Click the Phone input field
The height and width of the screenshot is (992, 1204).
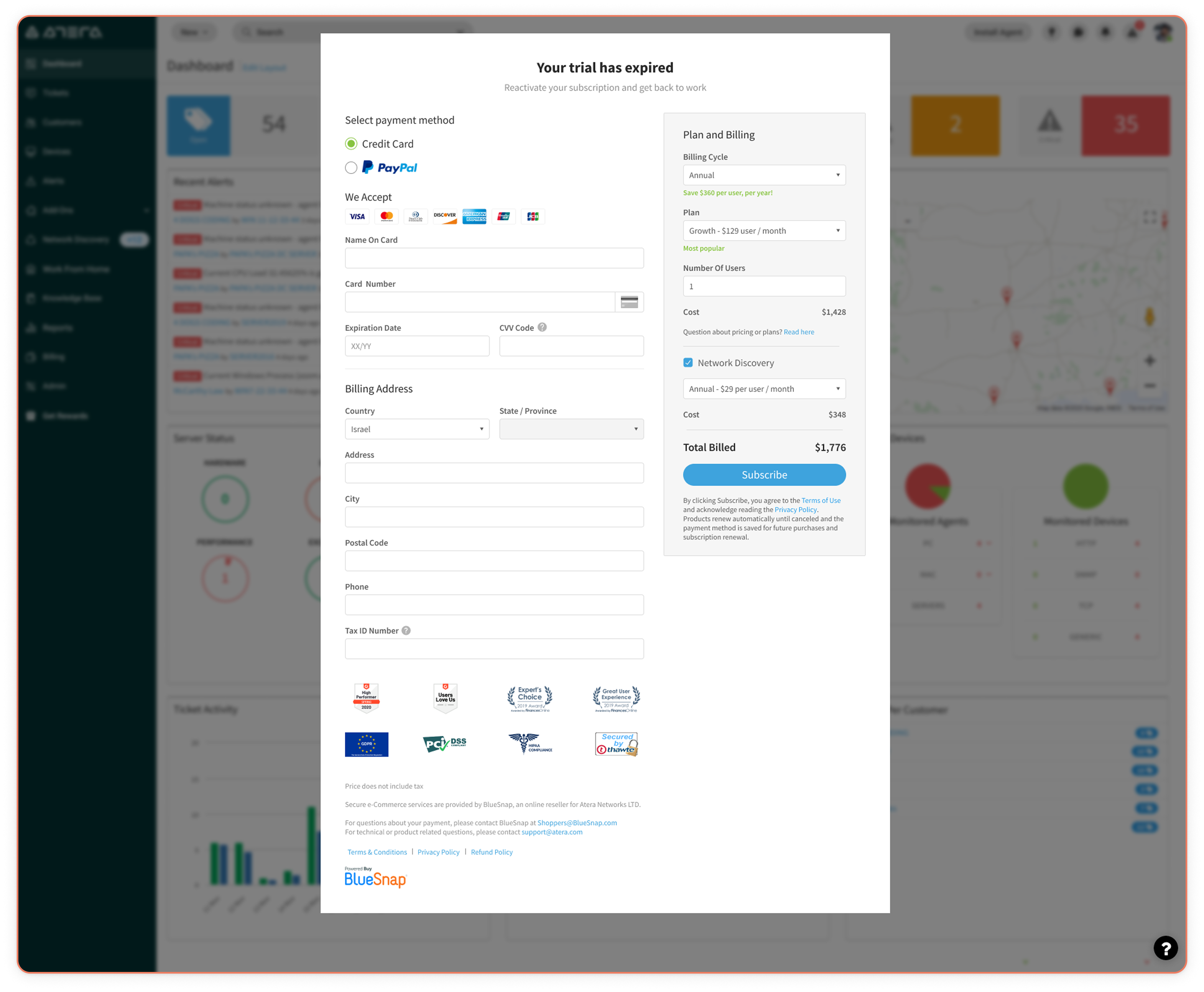click(494, 605)
